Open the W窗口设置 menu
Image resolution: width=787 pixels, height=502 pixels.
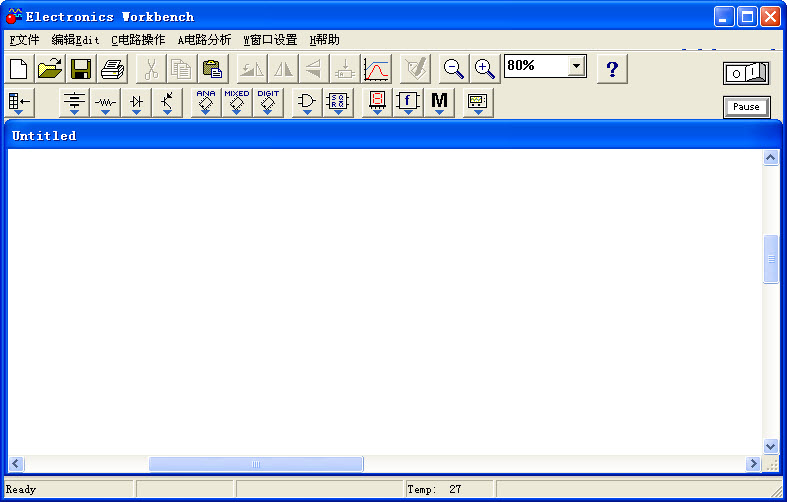pyautogui.click(x=270, y=40)
